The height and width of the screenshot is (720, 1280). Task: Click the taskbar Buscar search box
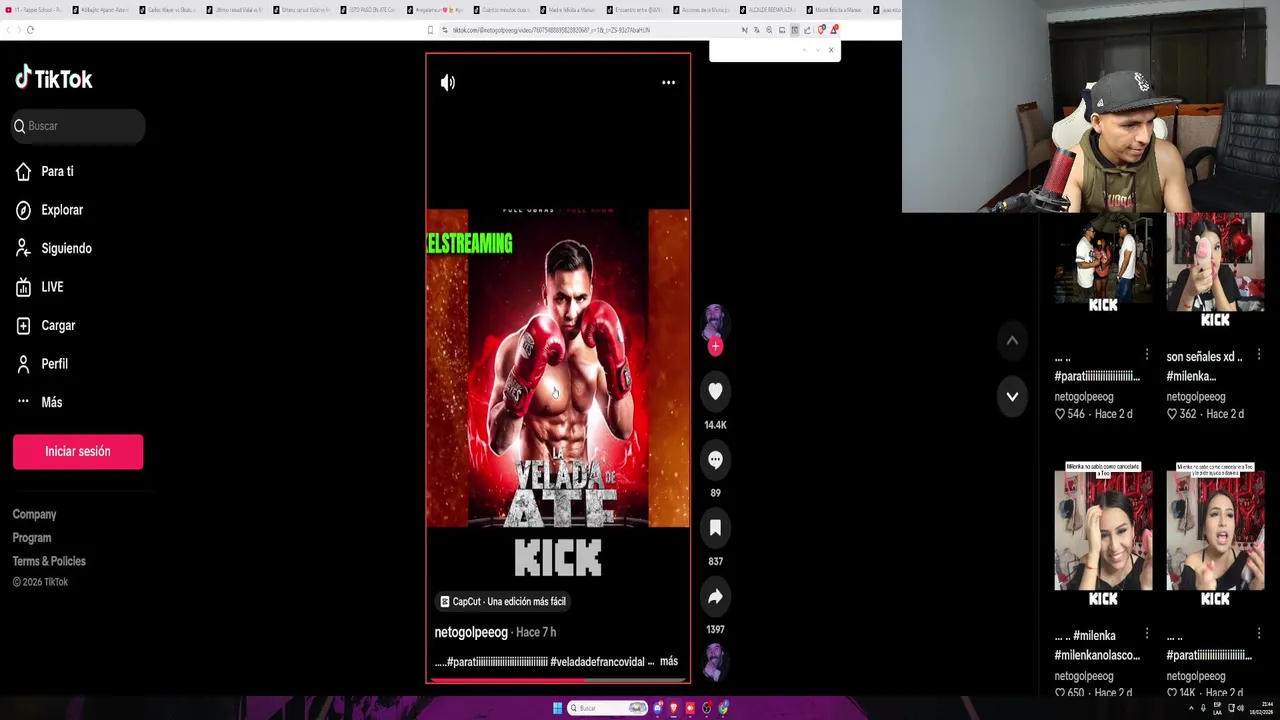pyautogui.click(x=608, y=708)
